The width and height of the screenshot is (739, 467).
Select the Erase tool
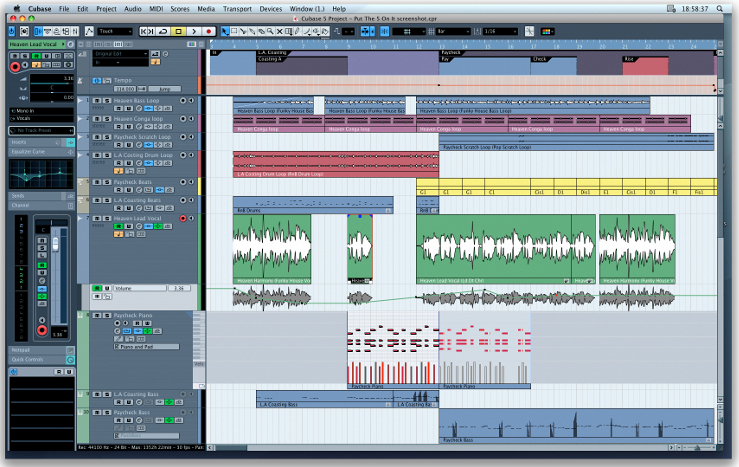point(261,32)
